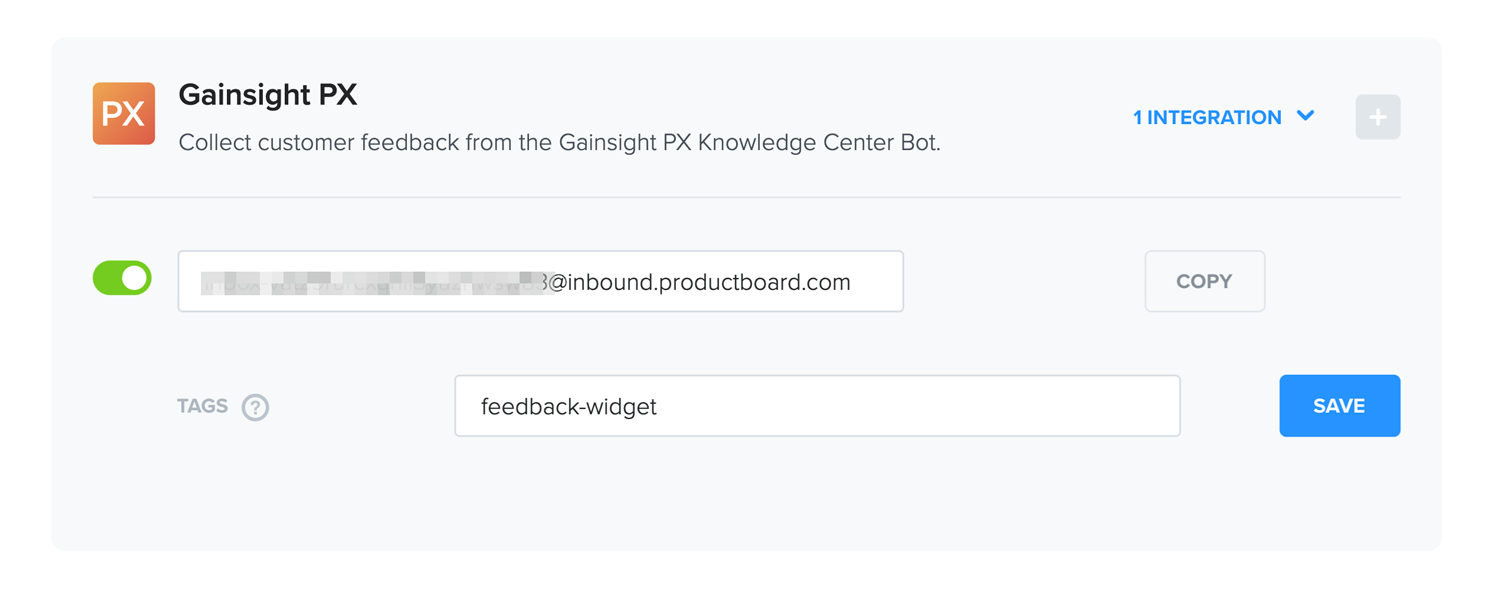Click the blurred portion of the email address
The height and width of the screenshot is (591, 1500).
372,283
